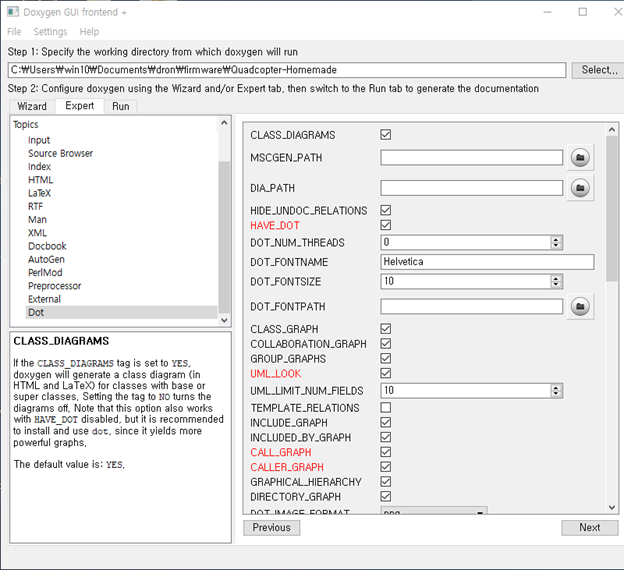
Task: Switch to the Run tab
Action: 121,107
